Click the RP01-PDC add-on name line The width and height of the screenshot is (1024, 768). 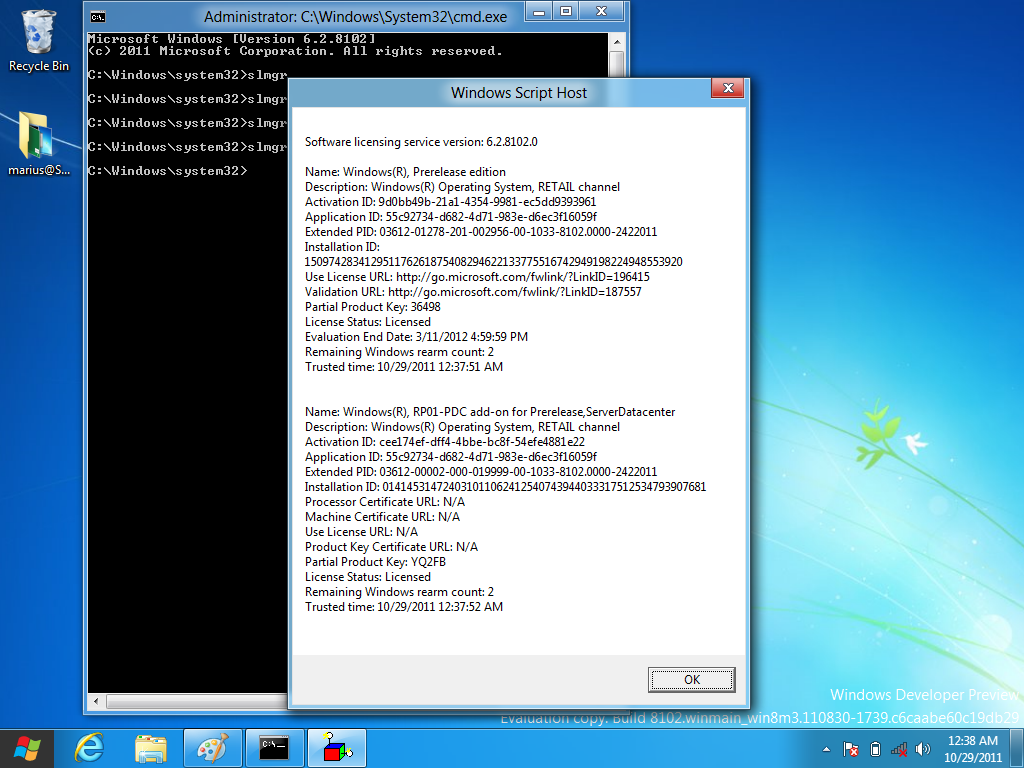(x=490, y=412)
